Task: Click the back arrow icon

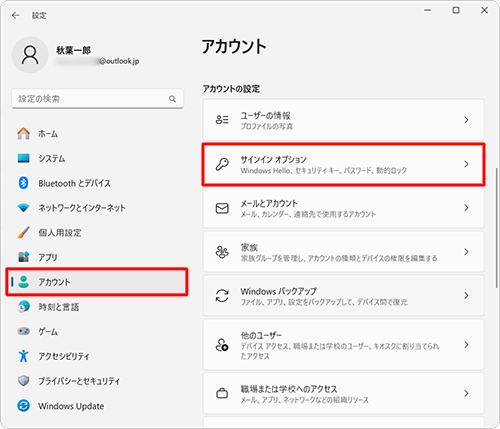Action: (x=15, y=15)
